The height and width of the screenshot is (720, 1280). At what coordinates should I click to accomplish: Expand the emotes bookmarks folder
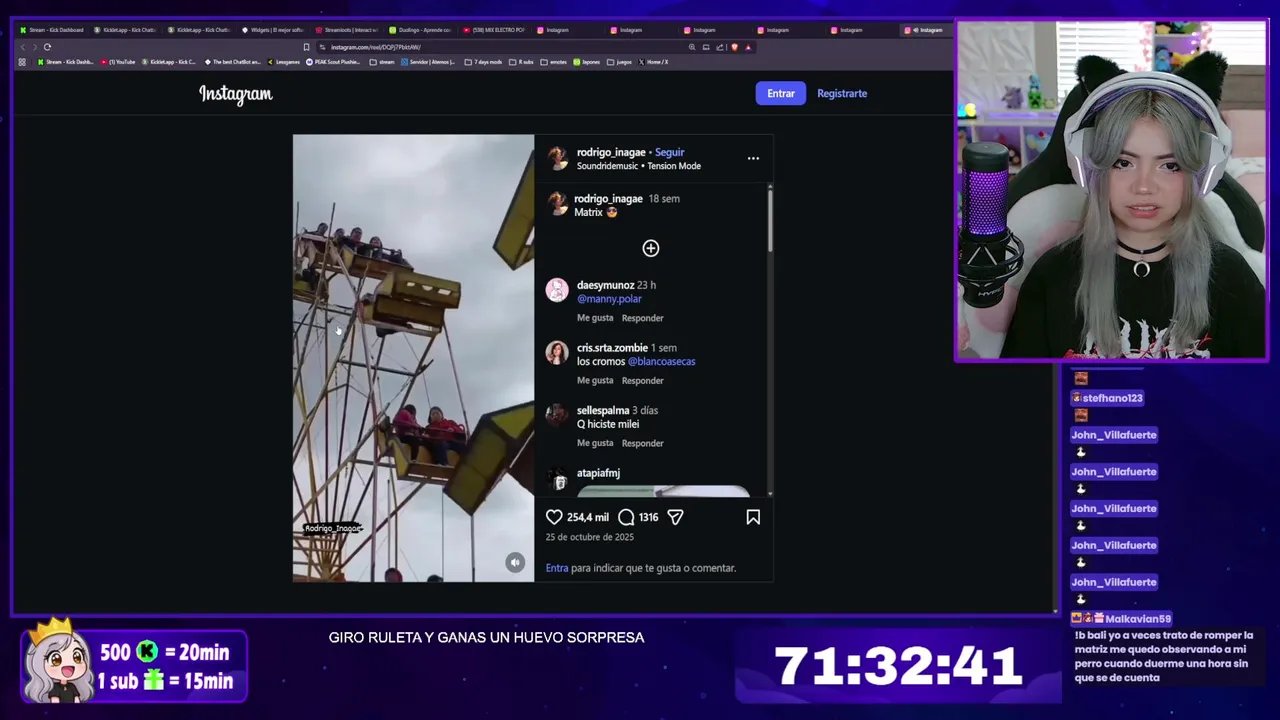[553, 62]
